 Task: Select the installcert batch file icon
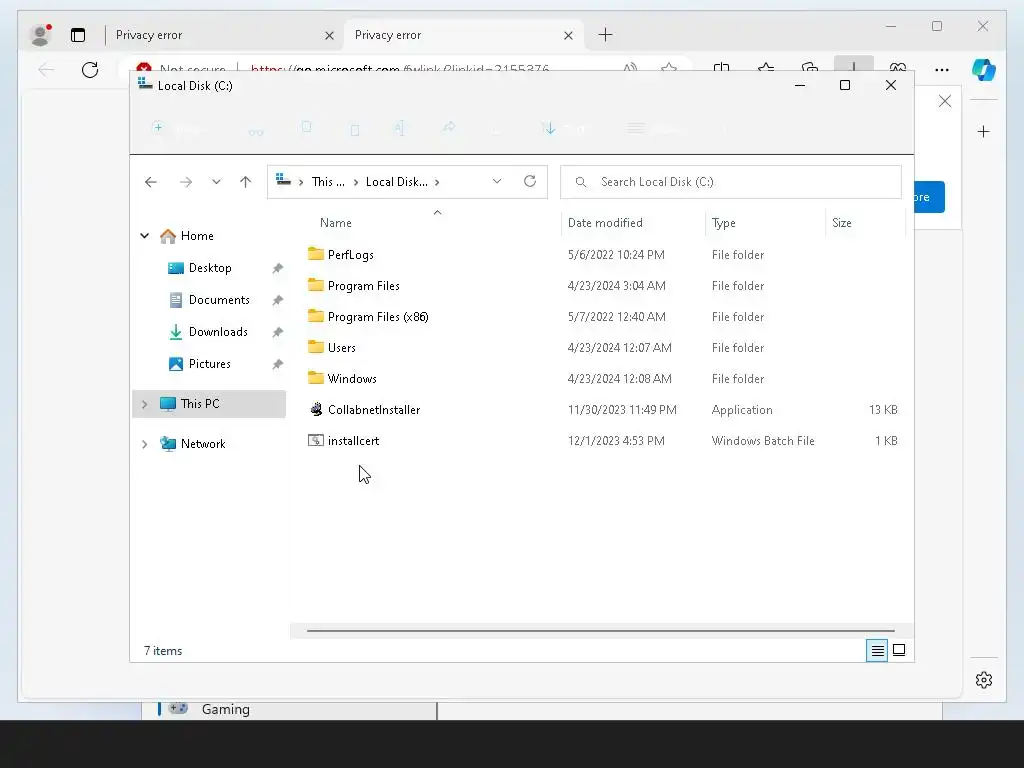[x=316, y=440]
